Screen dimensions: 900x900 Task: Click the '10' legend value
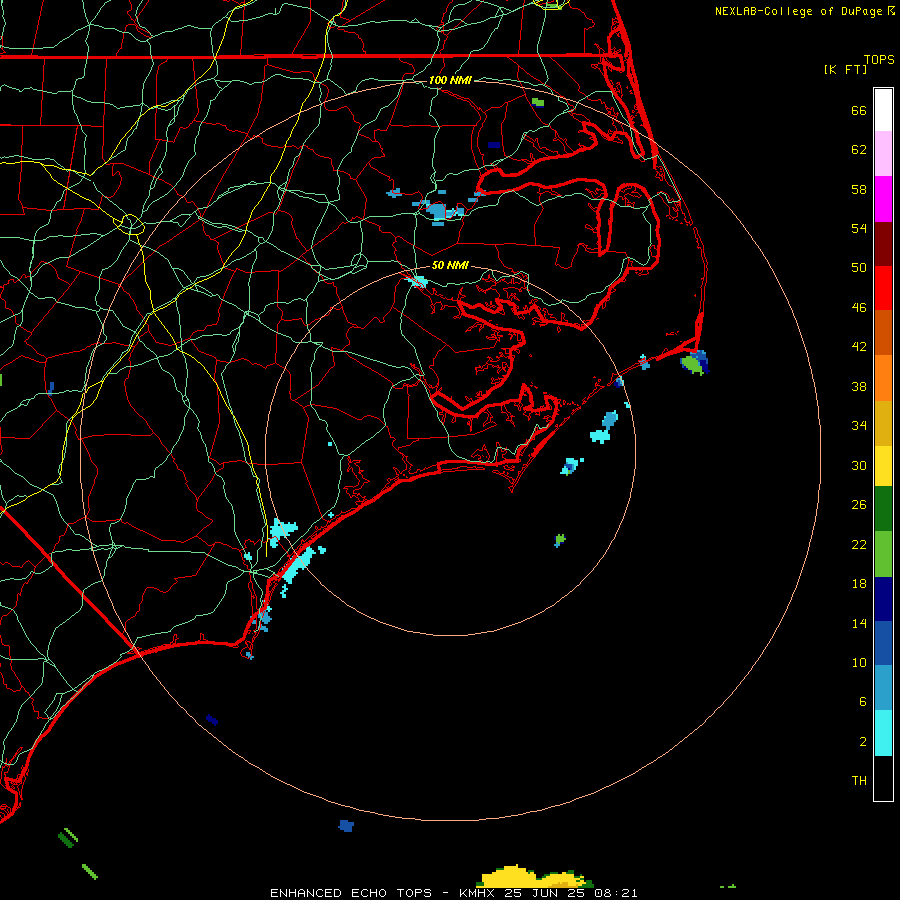859,662
